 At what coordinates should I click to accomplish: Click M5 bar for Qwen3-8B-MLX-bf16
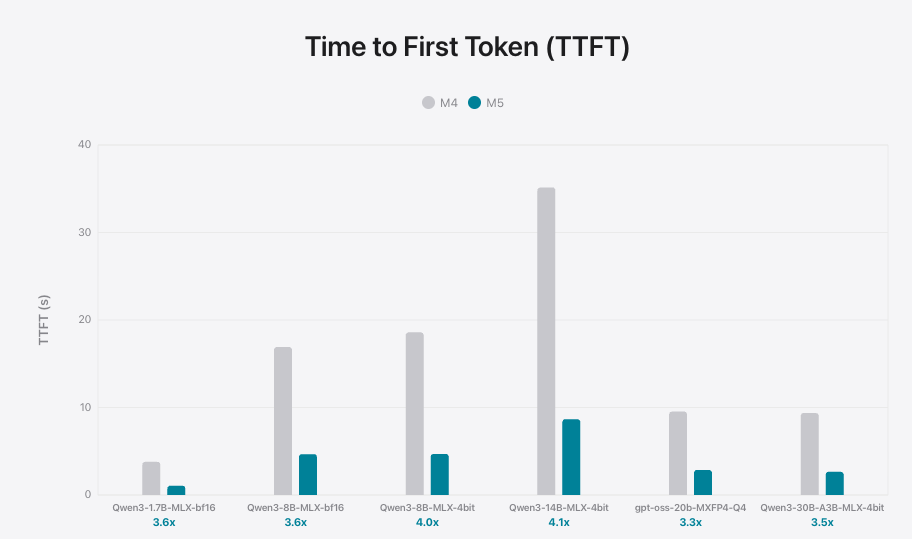pos(308,475)
